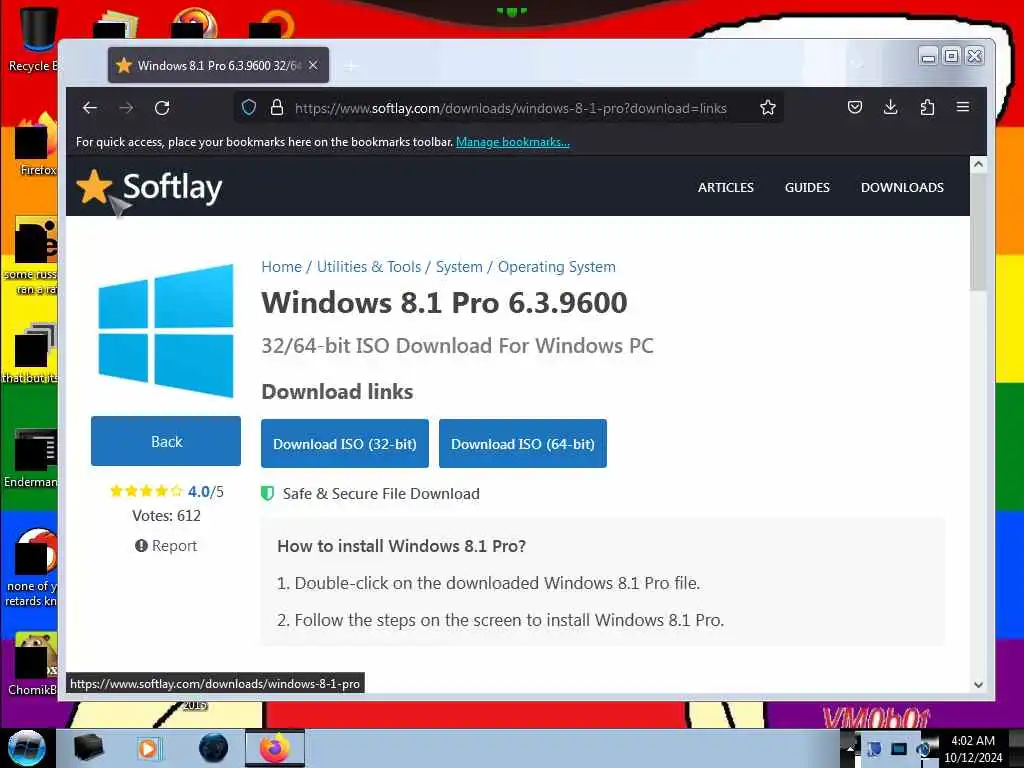
Task: Open the media player taskbar icon
Action: 148,748
